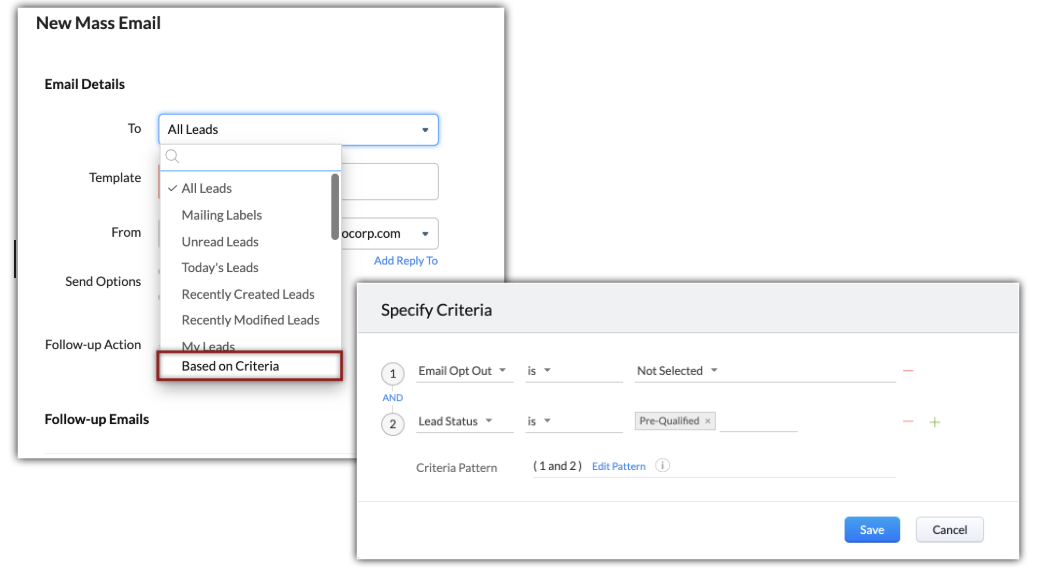Open the To recipient dropdown
This screenshot has height=578, width=1050.
[x=298, y=130]
